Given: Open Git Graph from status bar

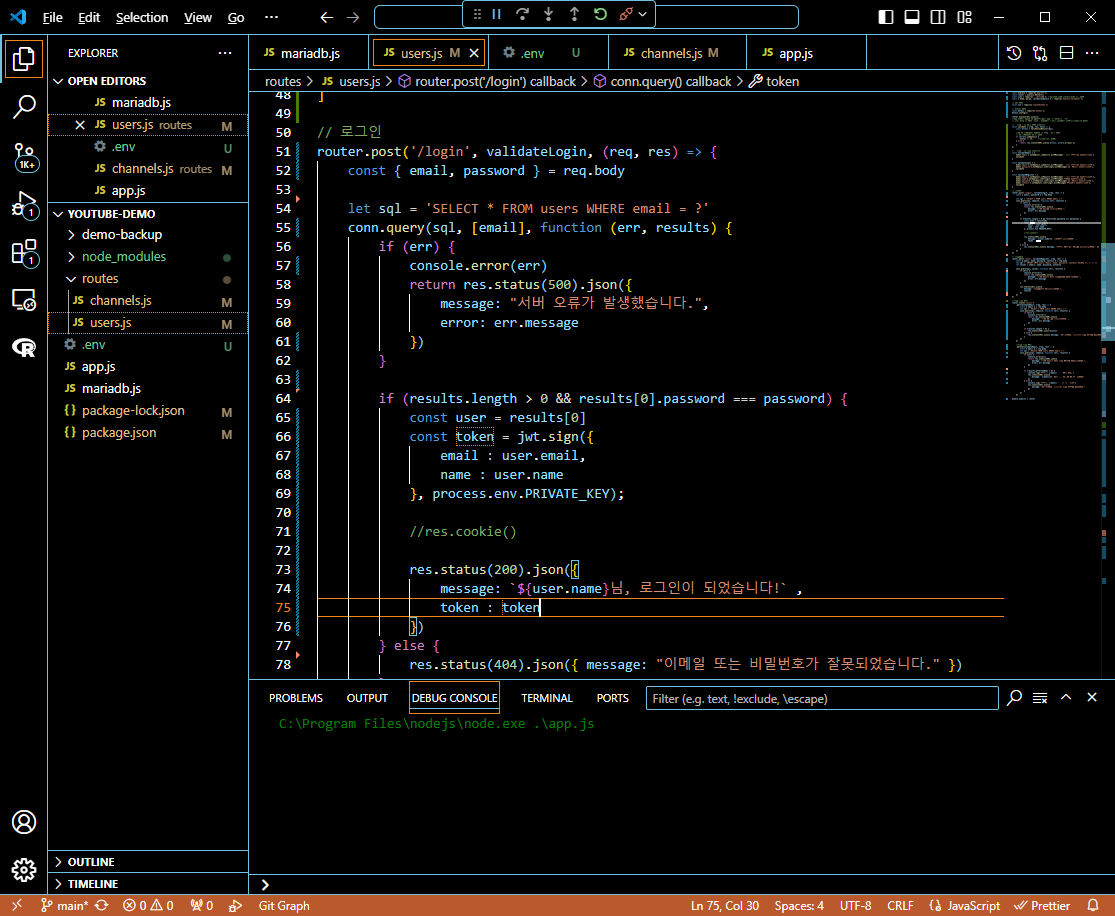Looking at the screenshot, I should pos(284,905).
